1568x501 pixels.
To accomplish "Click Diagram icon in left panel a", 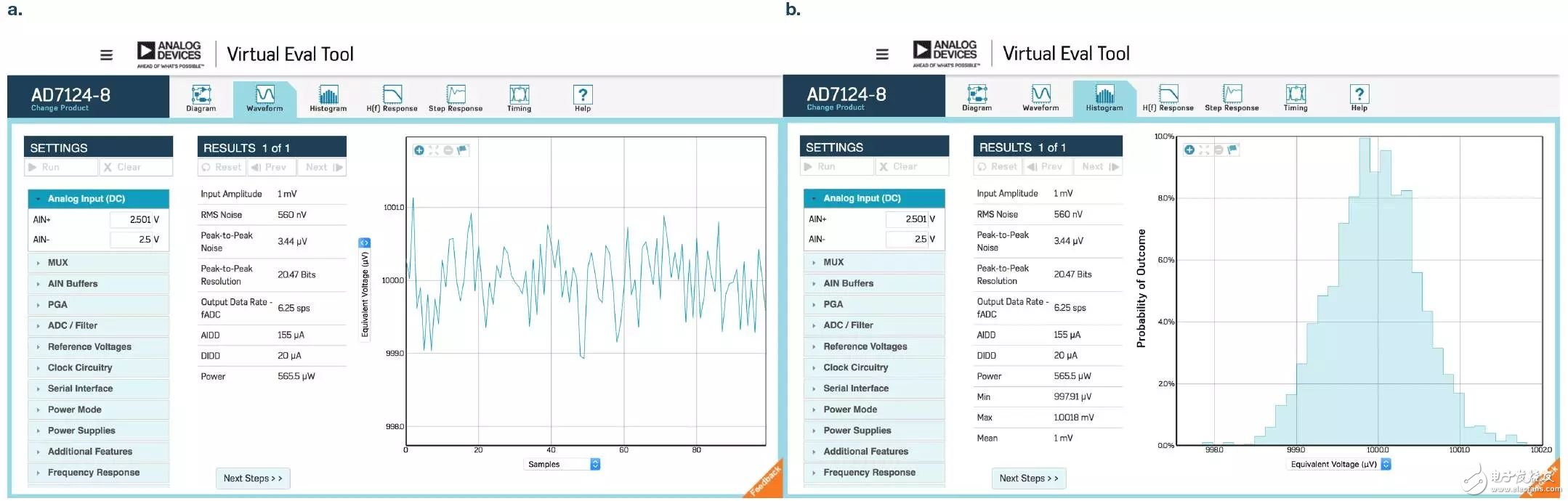I will click(201, 99).
